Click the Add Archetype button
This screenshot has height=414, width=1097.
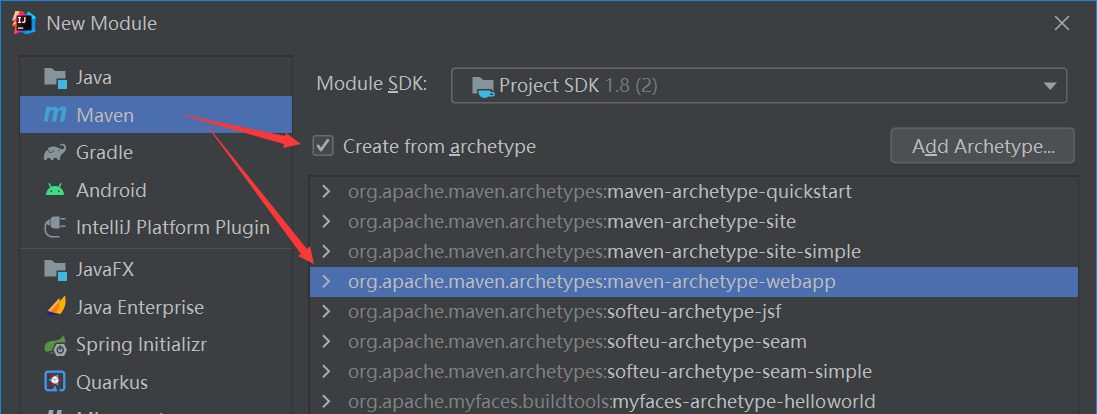(x=982, y=146)
